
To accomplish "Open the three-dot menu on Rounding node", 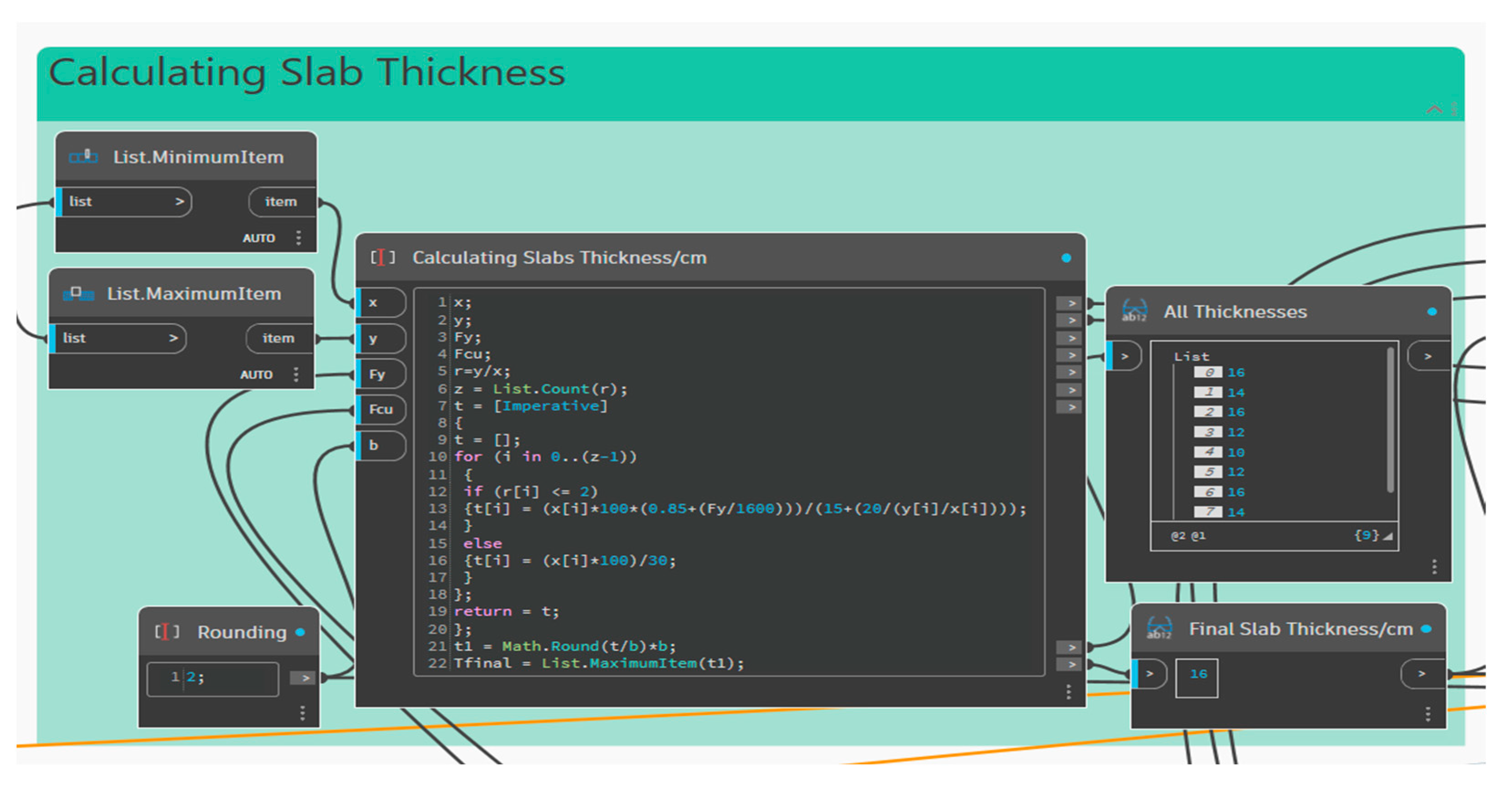I will pyautogui.click(x=302, y=713).
